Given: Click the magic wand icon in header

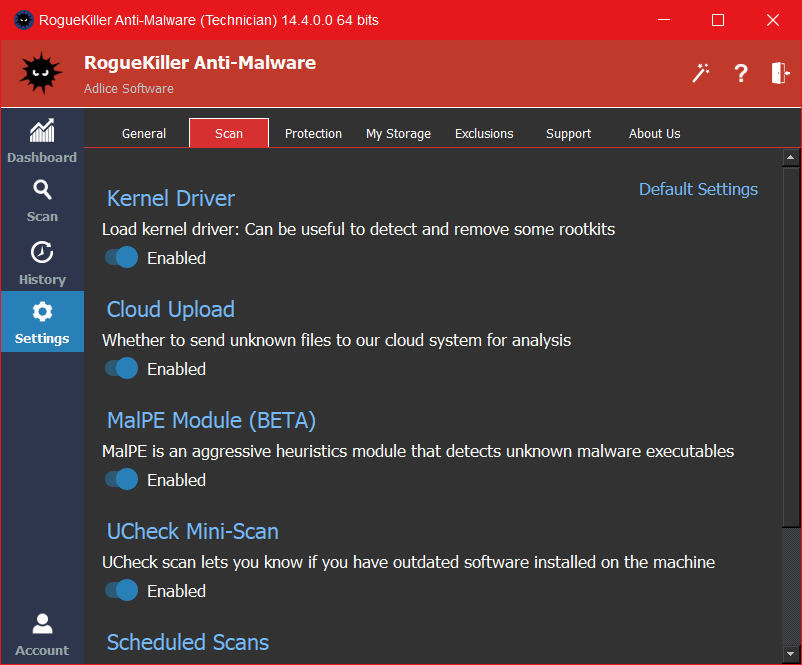Looking at the screenshot, I should click(701, 73).
